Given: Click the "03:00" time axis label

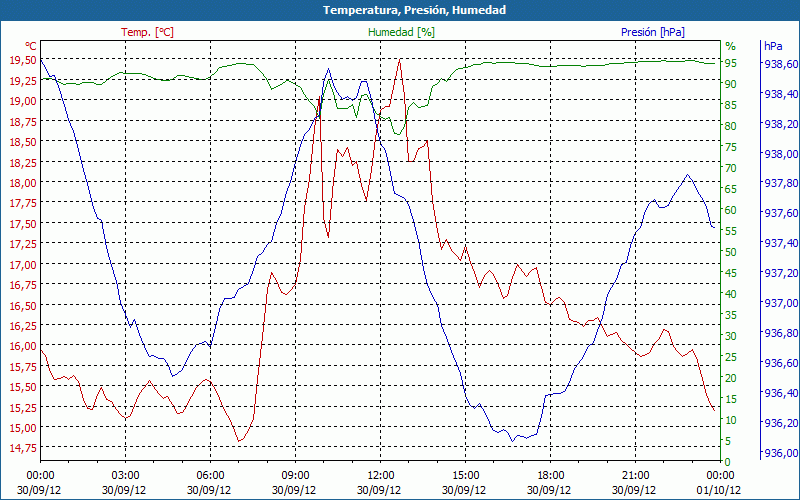Looking at the screenshot, I should (125, 475).
